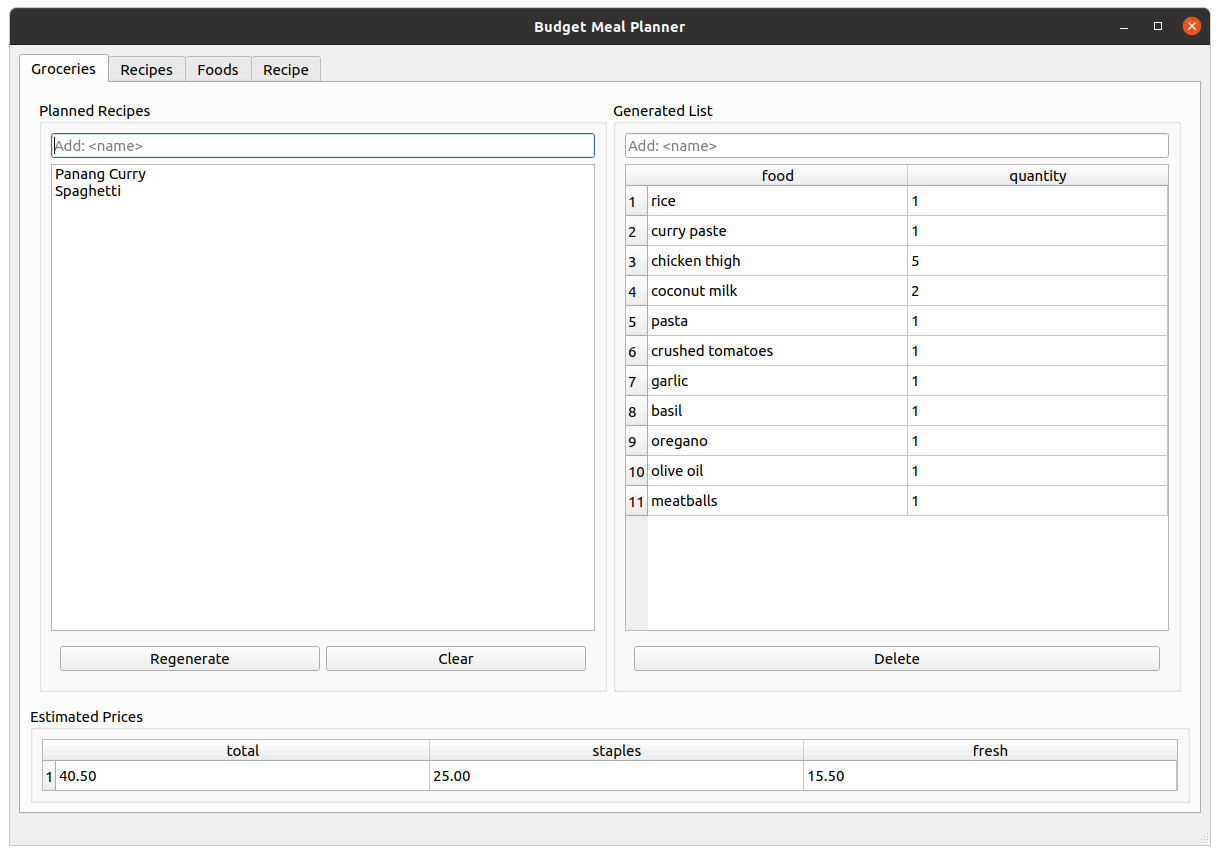The image size is (1220, 855).
Task: Click the quantity column header
Action: (x=1037, y=176)
